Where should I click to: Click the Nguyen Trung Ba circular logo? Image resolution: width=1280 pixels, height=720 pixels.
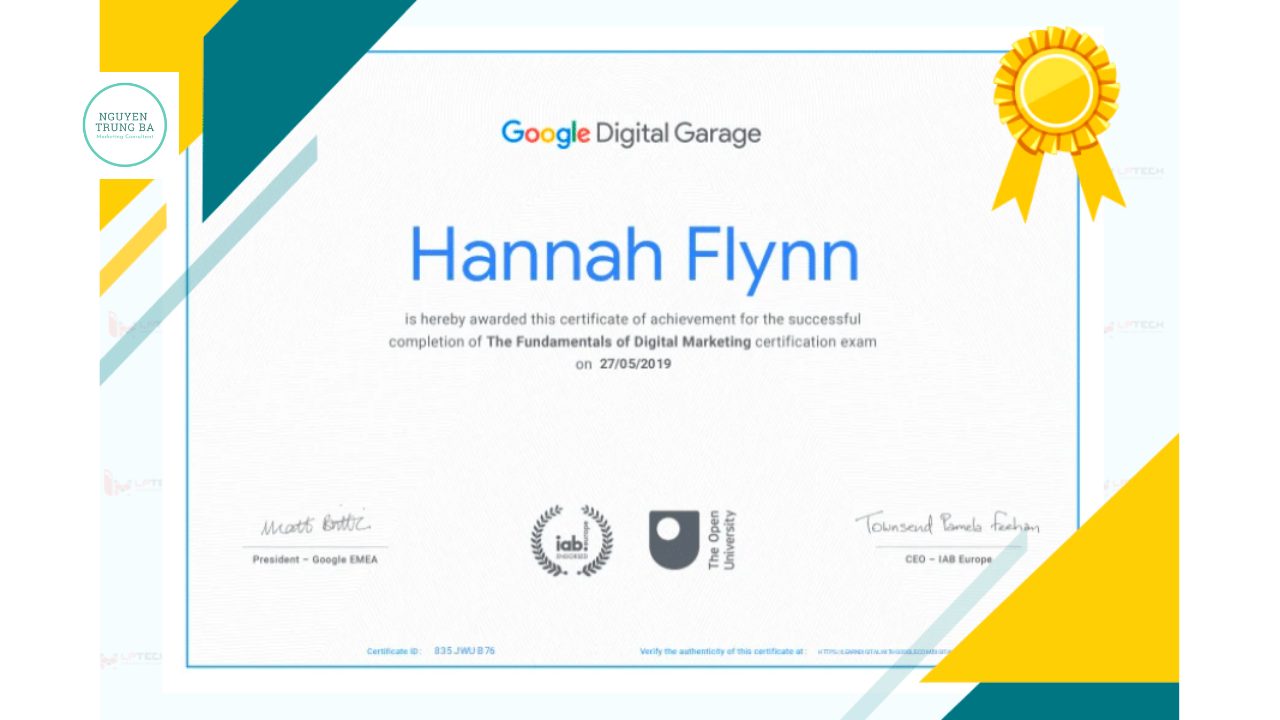[x=125, y=124]
